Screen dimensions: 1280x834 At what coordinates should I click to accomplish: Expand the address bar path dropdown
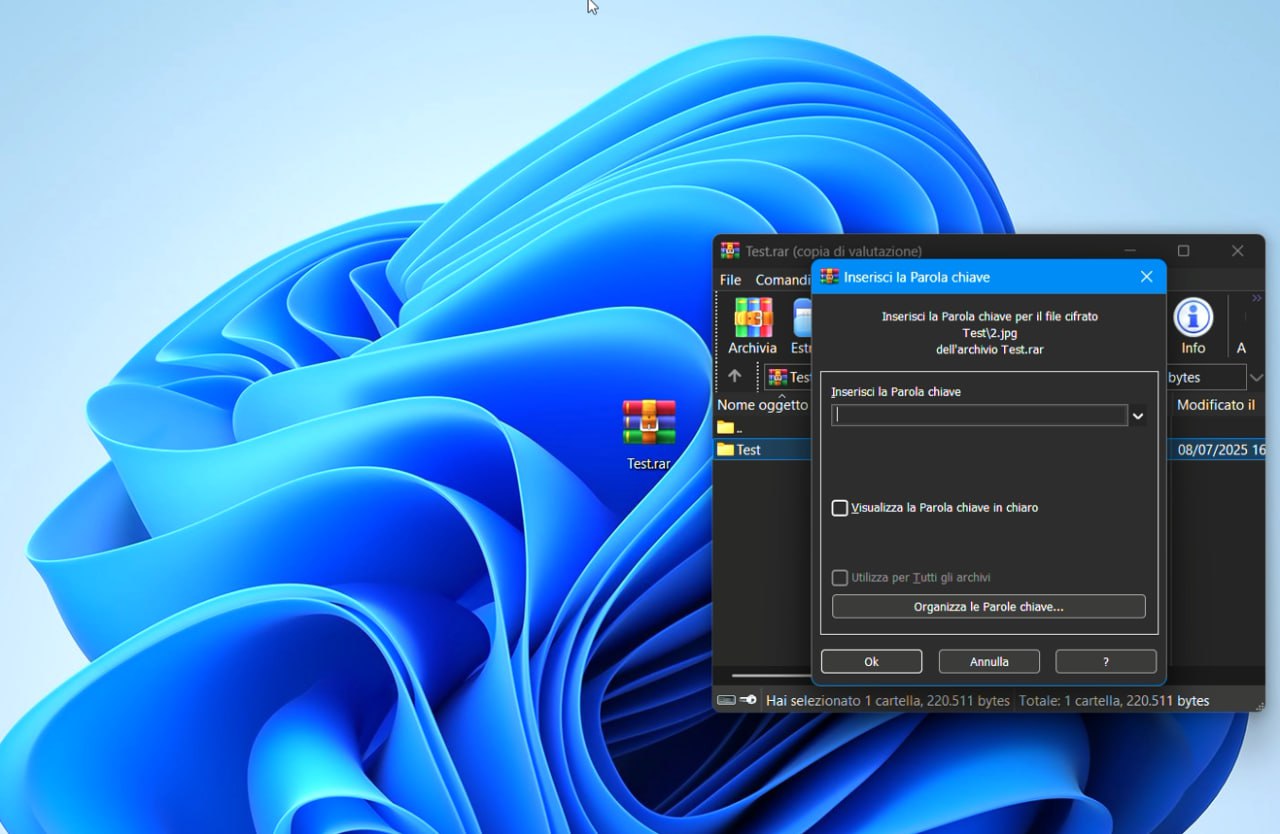[x=1257, y=377]
